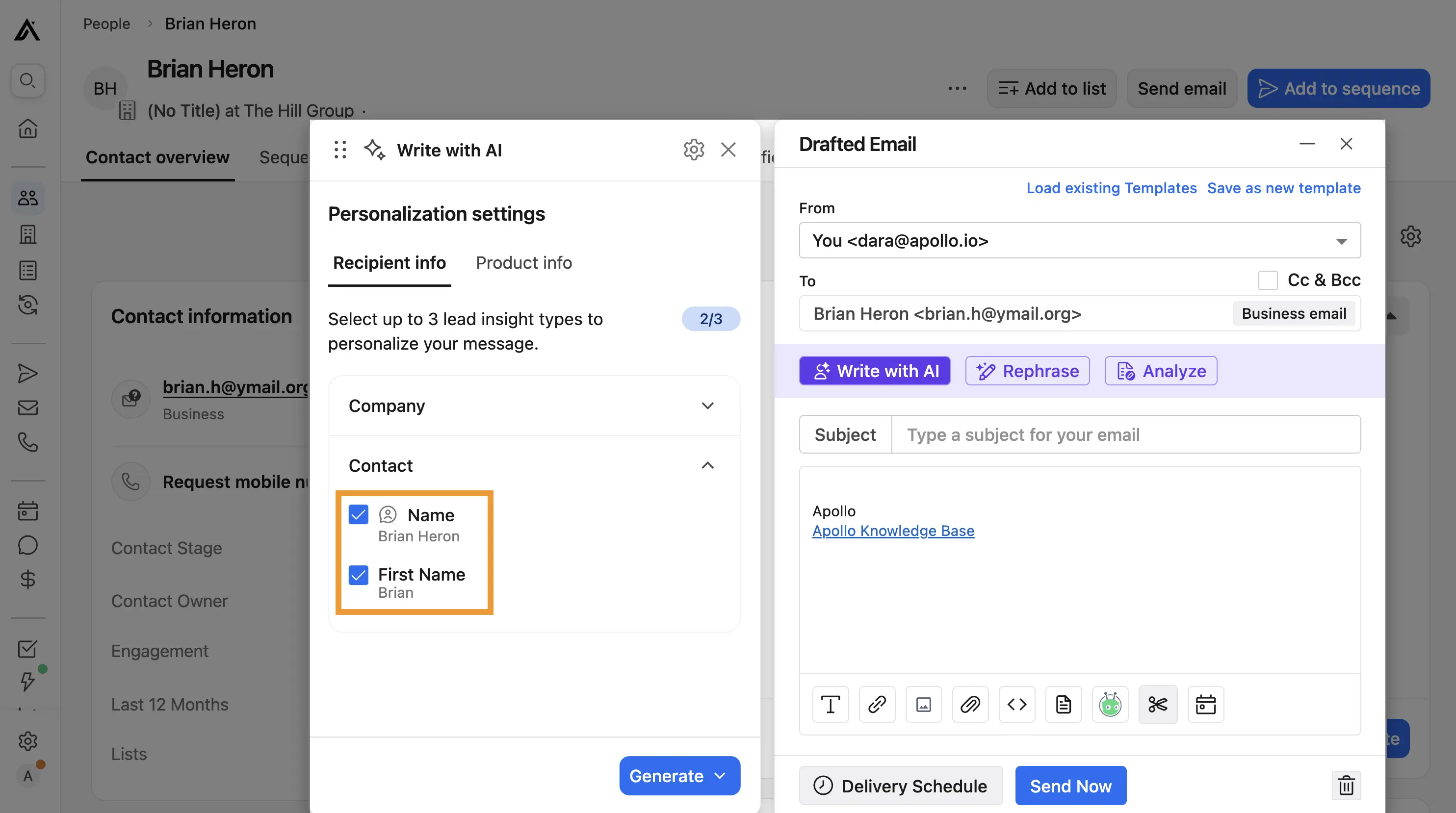Insert an image using the editor toolbar
The height and width of the screenshot is (813, 1456).
tap(924, 705)
